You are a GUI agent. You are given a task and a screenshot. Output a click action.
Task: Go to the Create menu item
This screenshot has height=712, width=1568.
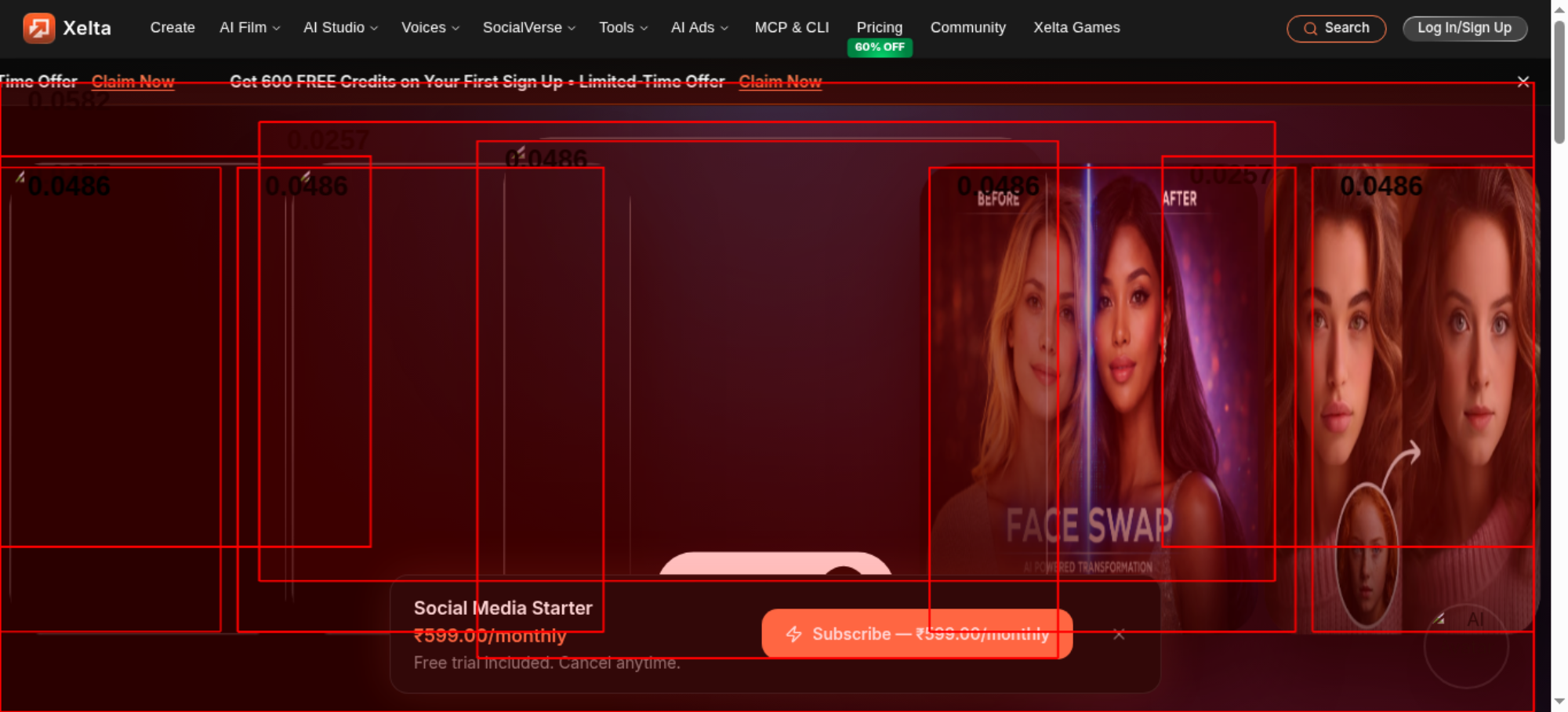pos(172,27)
